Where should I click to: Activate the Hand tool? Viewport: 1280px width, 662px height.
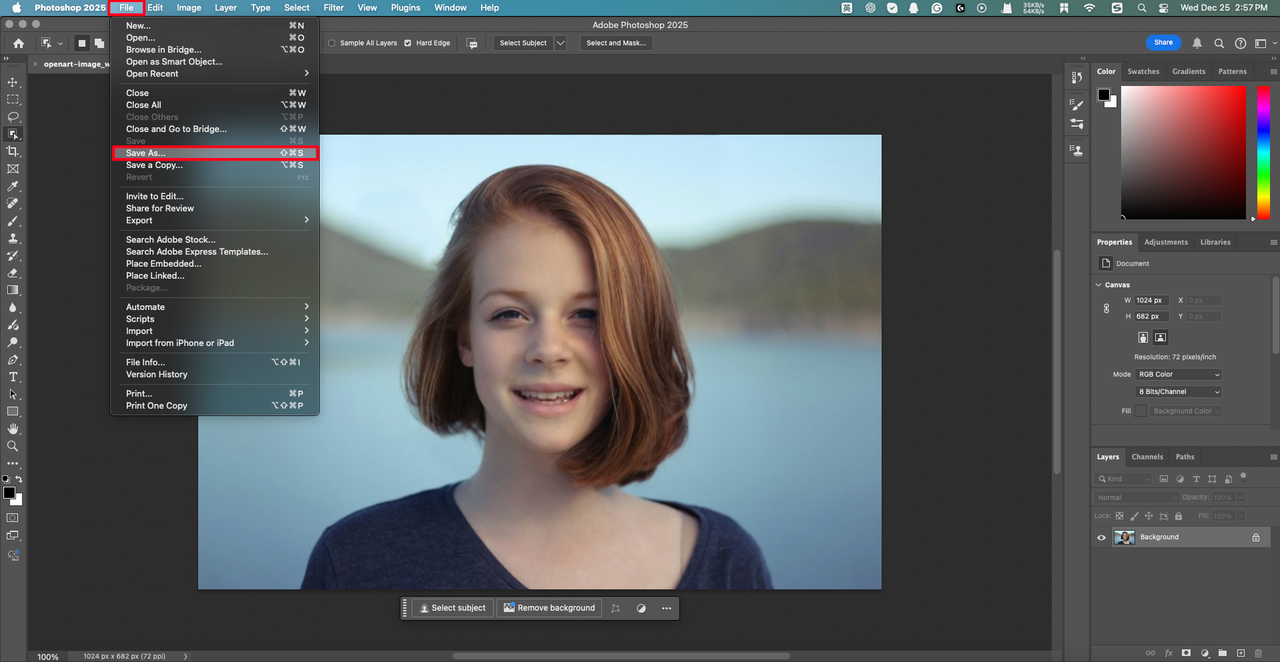(x=13, y=429)
